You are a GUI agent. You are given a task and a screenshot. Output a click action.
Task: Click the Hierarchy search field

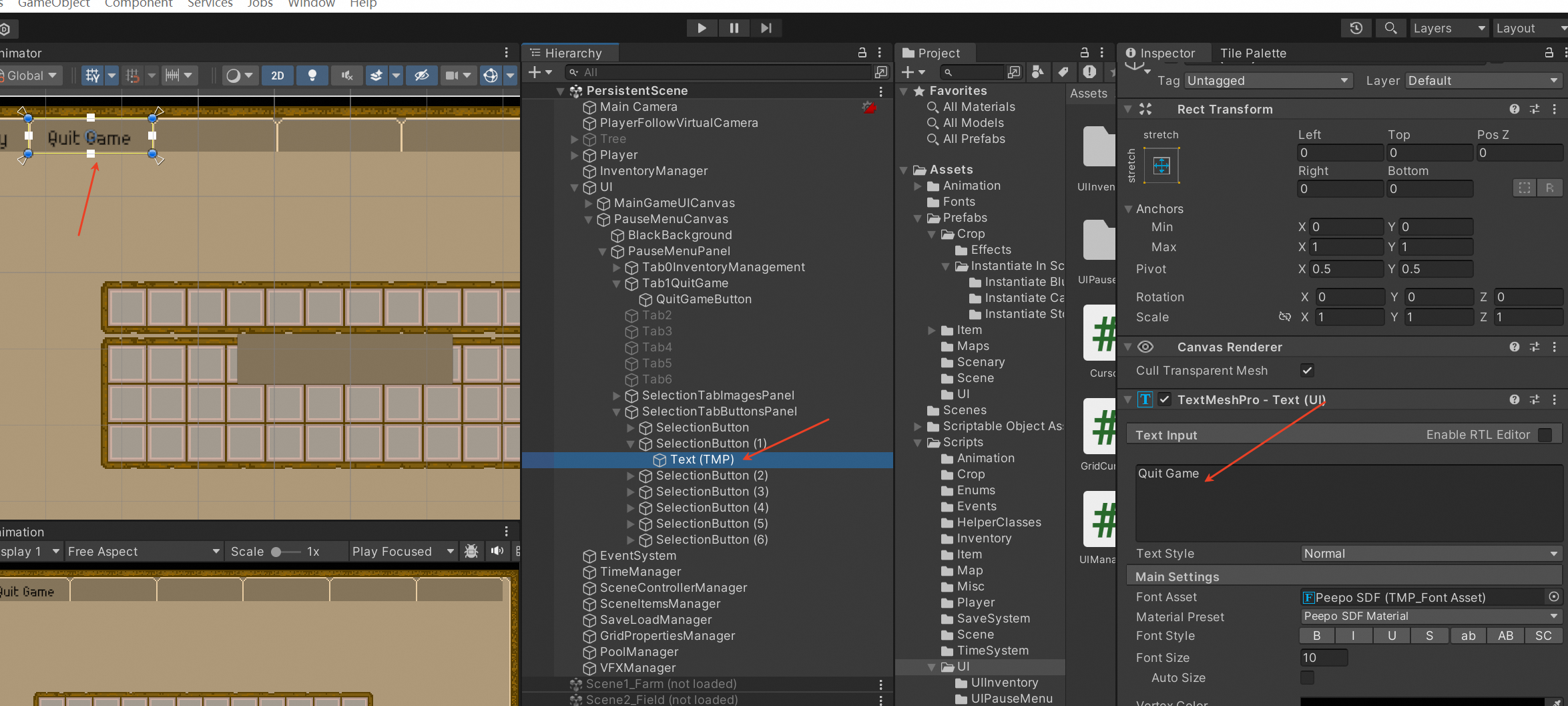pyautogui.click(x=718, y=72)
